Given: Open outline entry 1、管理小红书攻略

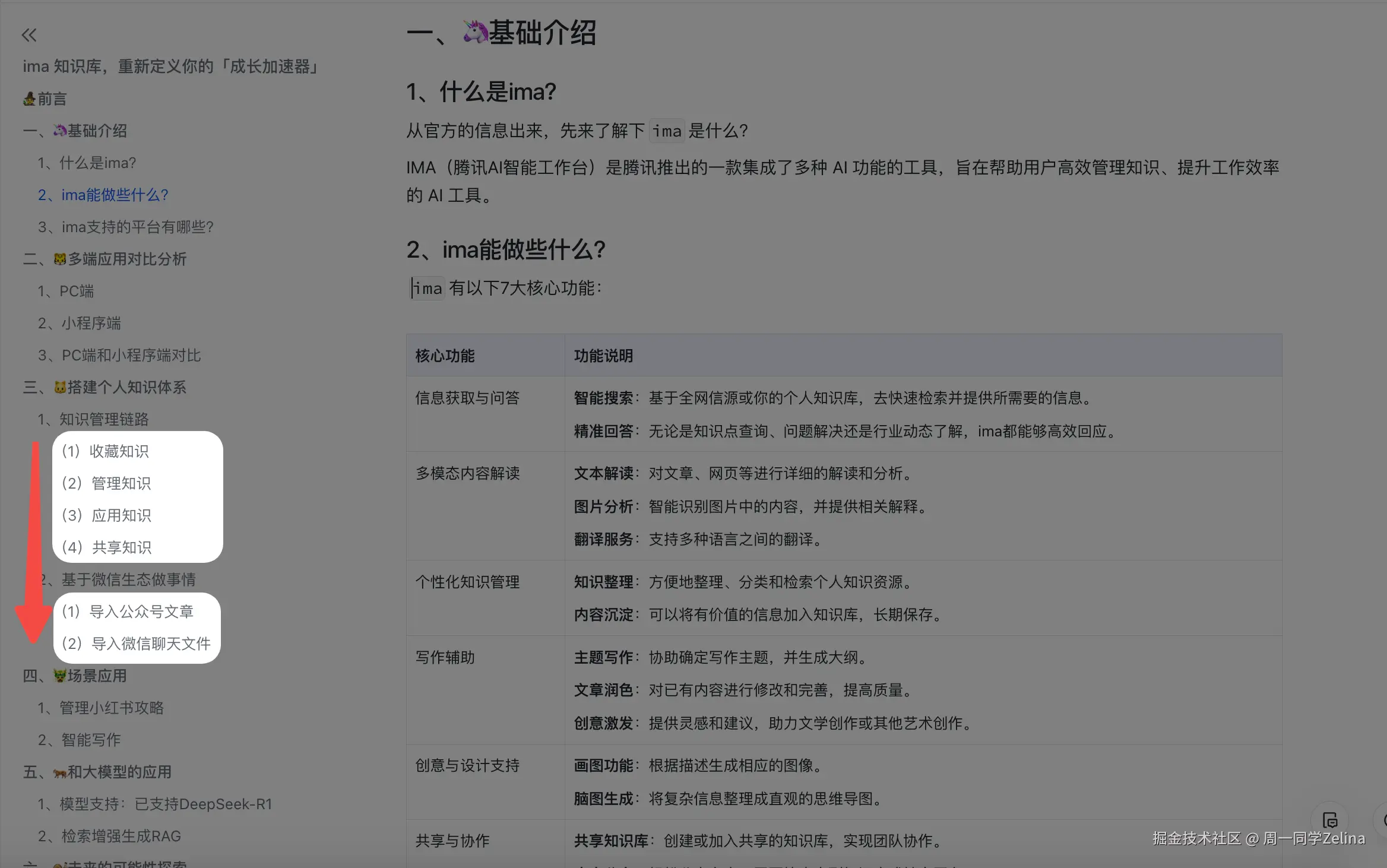Looking at the screenshot, I should (x=101, y=708).
